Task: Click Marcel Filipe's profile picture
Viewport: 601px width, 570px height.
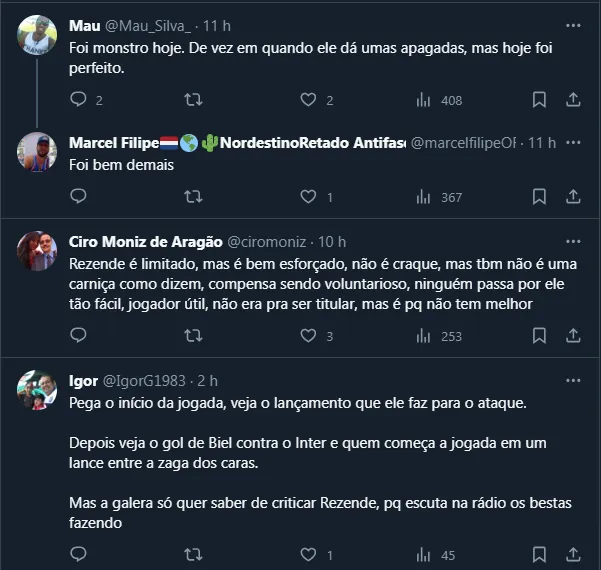Action: 37,152
